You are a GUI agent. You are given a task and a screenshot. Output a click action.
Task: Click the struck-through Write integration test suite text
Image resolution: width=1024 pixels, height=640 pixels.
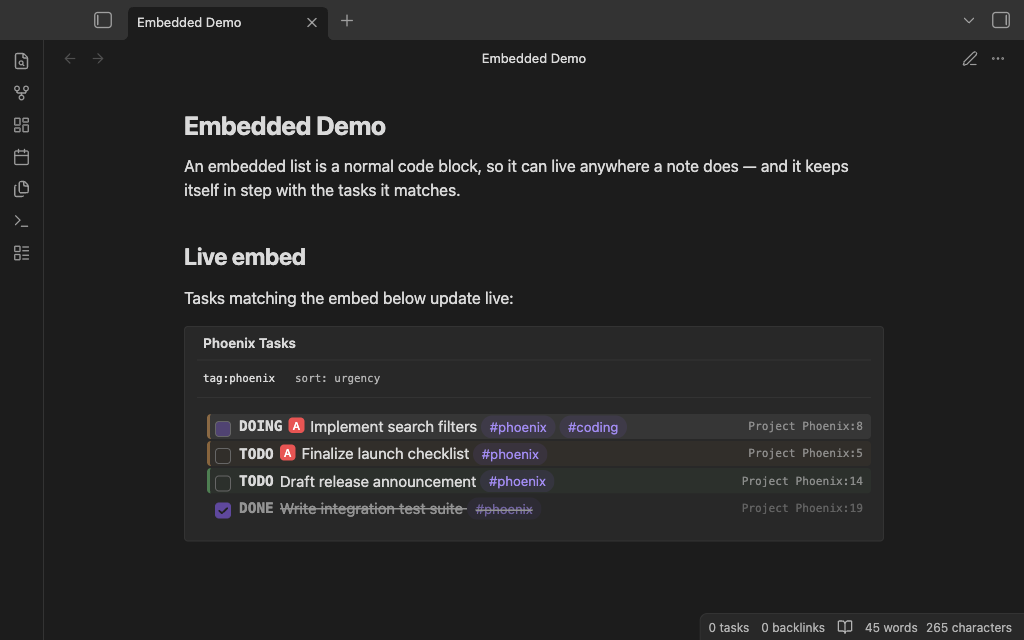pos(372,509)
